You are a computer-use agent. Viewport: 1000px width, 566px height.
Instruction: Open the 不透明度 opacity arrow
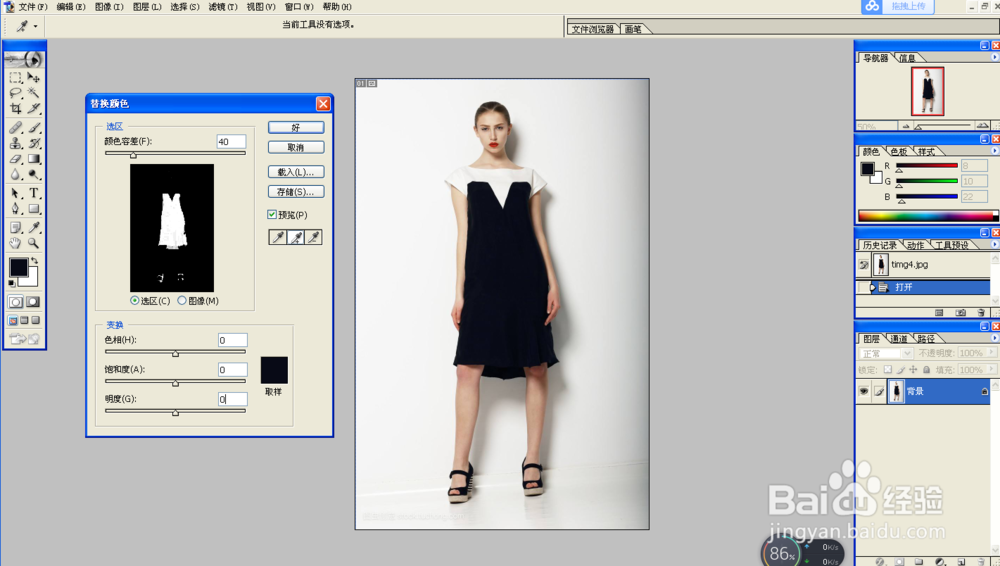(991, 352)
